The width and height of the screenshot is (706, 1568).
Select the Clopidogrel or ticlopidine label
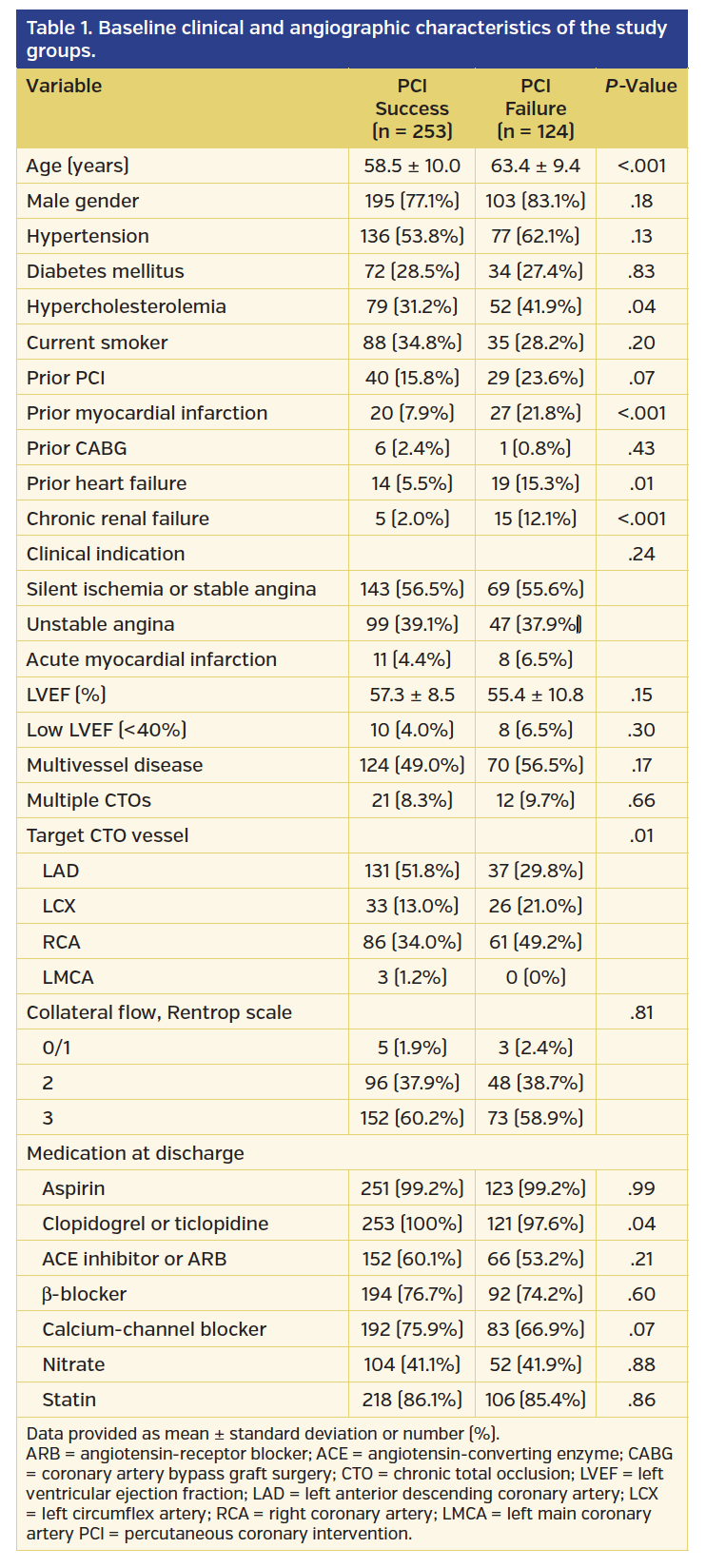click(x=155, y=1224)
